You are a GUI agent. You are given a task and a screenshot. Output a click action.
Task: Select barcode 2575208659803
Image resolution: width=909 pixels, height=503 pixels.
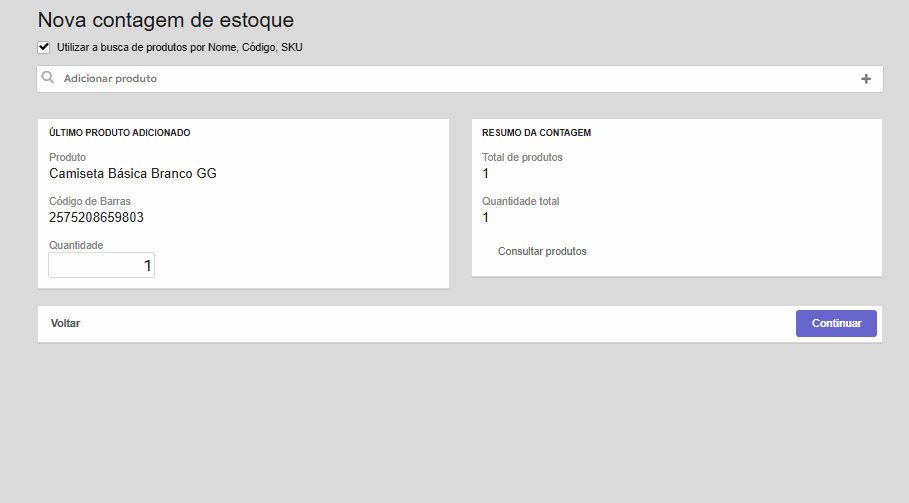(x=96, y=217)
